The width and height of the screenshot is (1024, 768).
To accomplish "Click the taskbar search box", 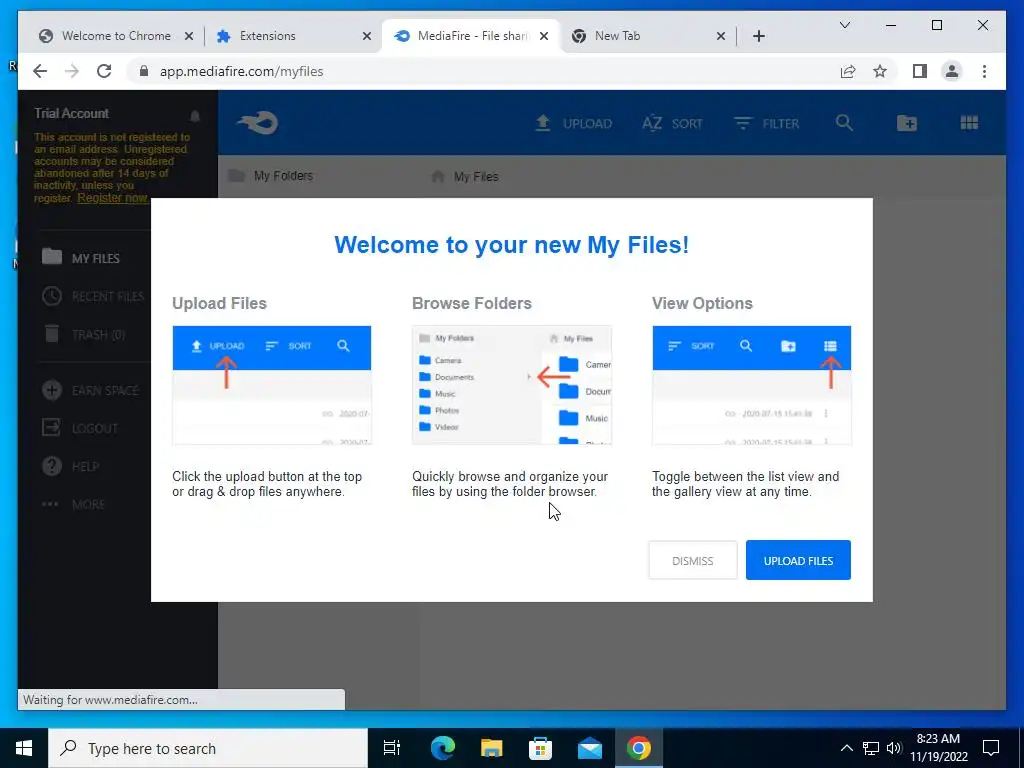I will coord(208,748).
